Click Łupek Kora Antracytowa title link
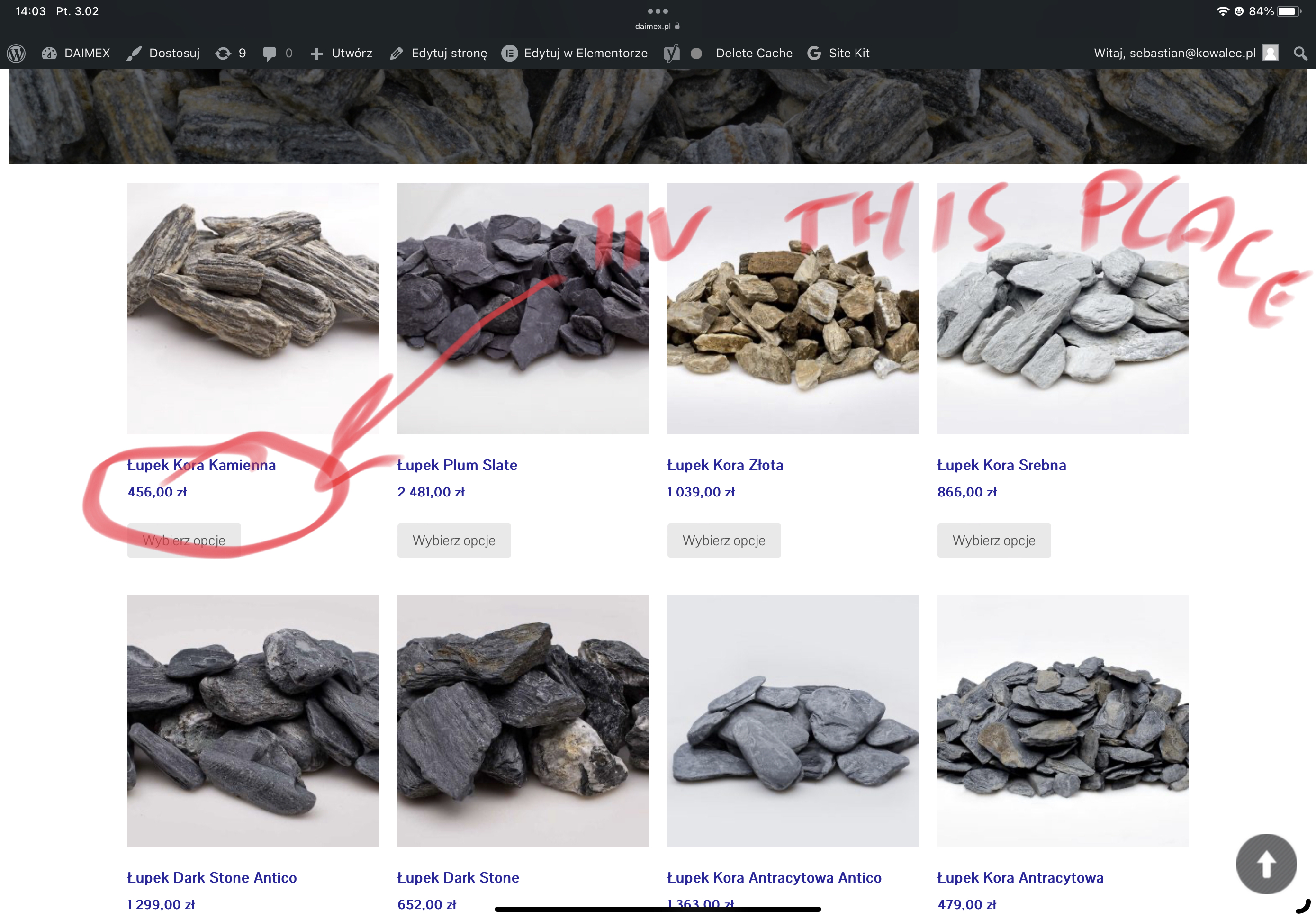 (1020, 878)
